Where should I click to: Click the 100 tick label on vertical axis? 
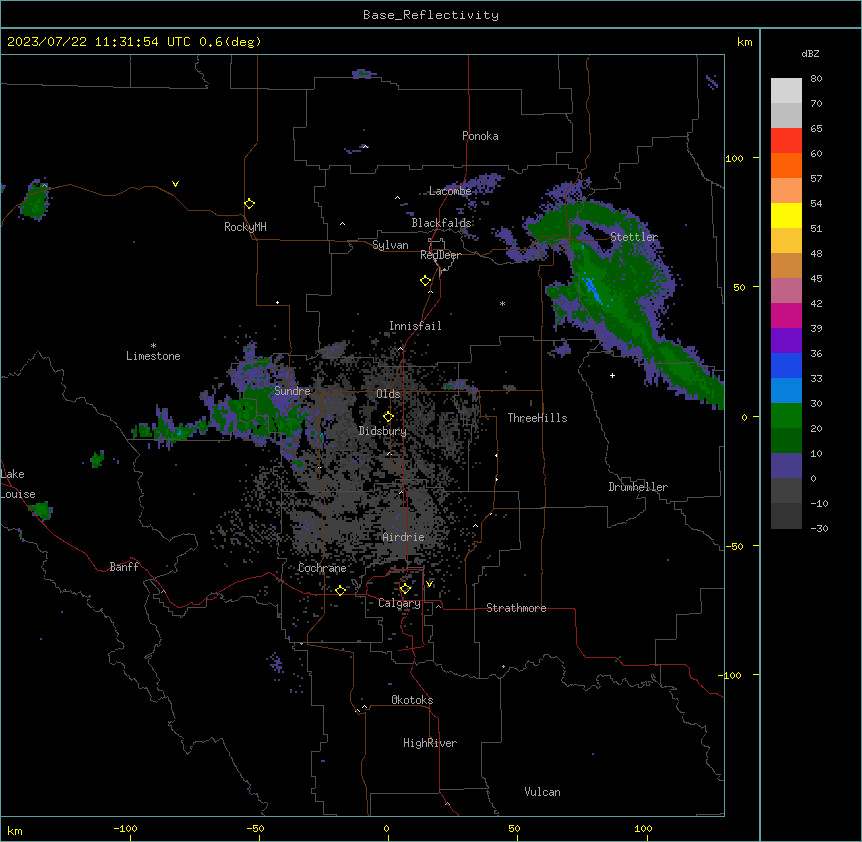pyautogui.click(x=734, y=158)
